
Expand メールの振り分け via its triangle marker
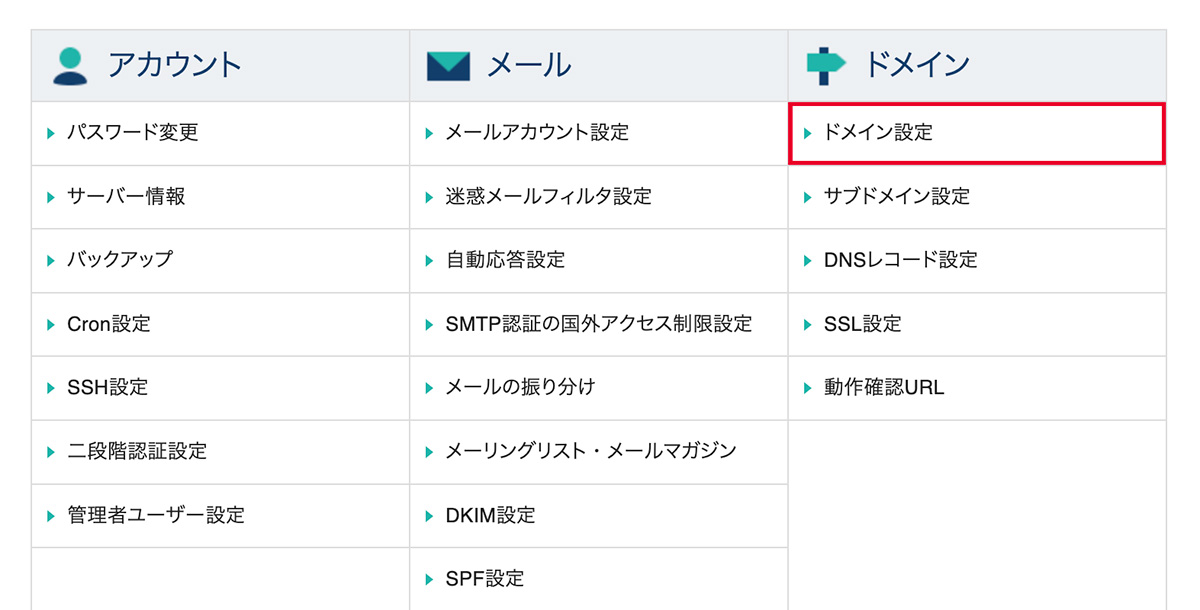[x=431, y=388]
